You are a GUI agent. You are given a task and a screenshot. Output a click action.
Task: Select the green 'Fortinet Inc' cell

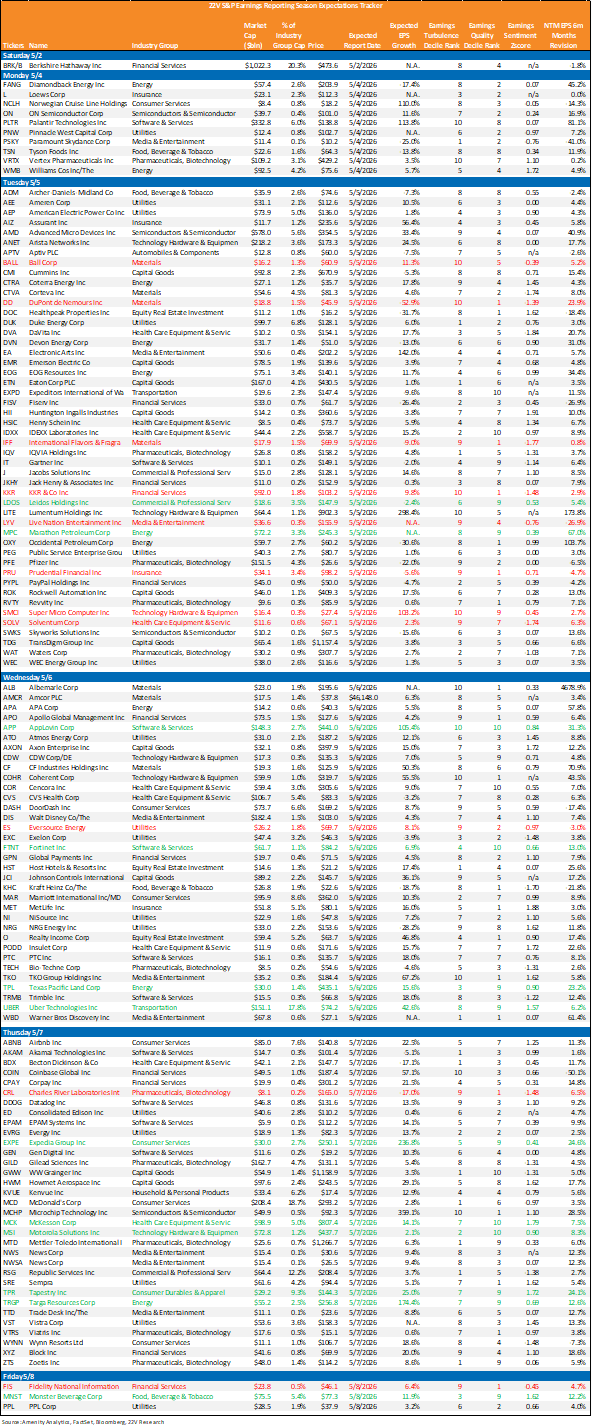point(50,846)
